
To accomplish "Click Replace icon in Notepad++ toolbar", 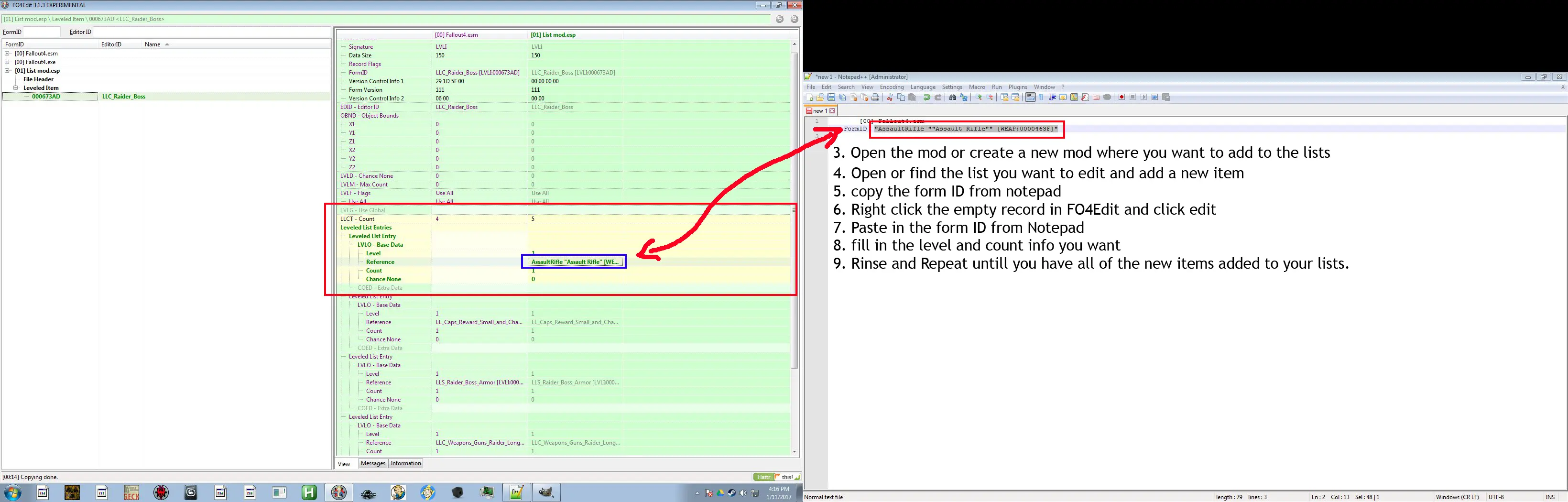I will click(964, 98).
